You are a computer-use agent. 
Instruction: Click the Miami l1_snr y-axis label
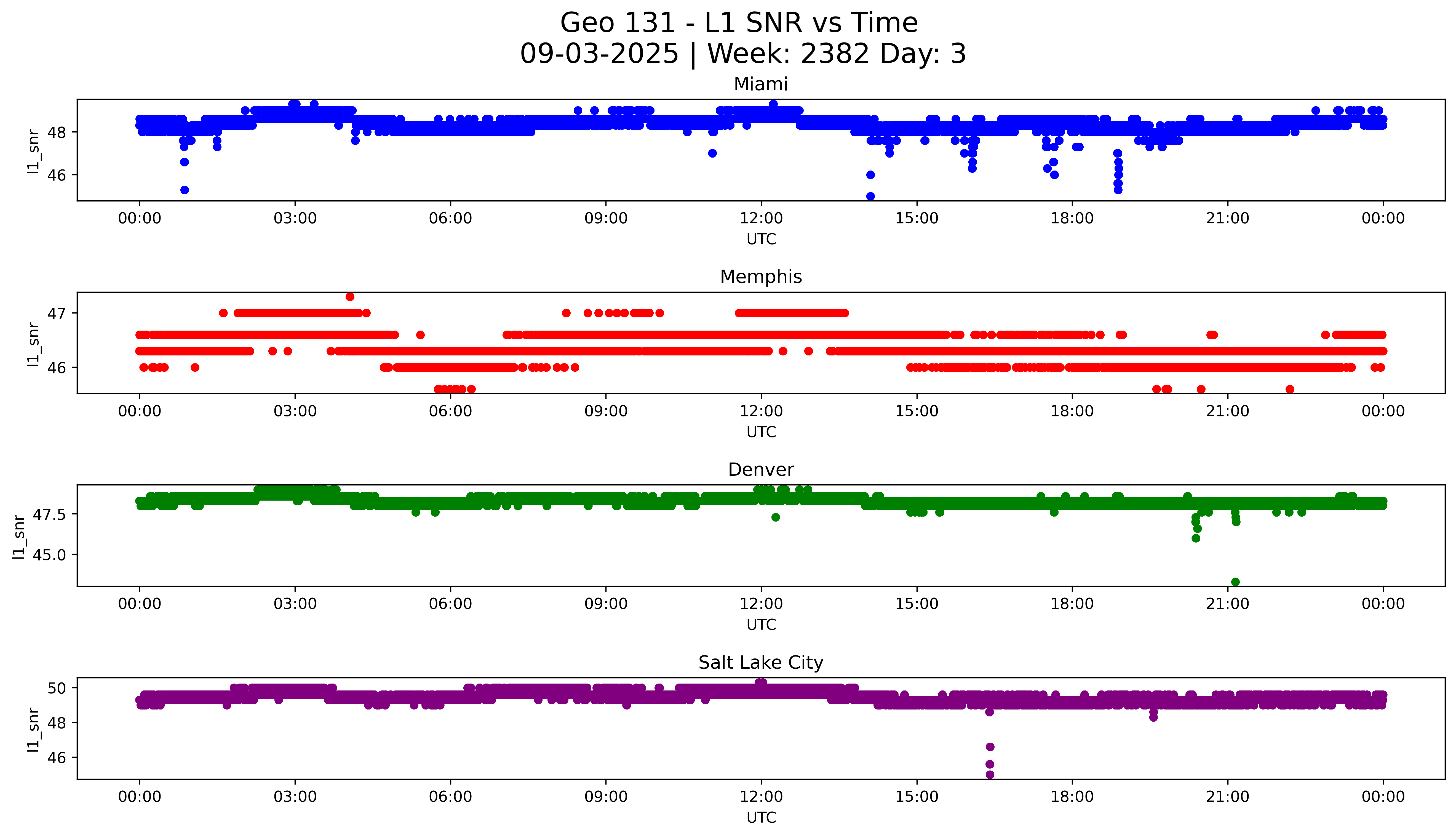coord(33,152)
